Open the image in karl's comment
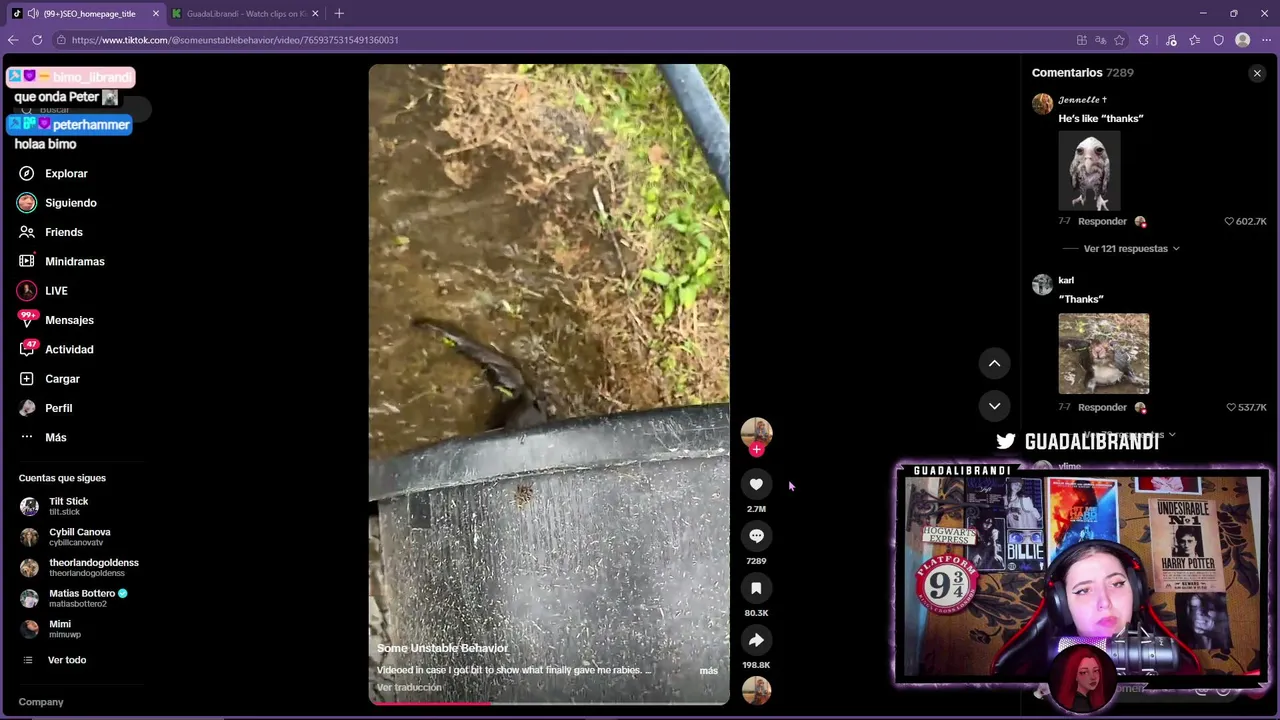Viewport: 1280px width, 720px height. [1104, 354]
